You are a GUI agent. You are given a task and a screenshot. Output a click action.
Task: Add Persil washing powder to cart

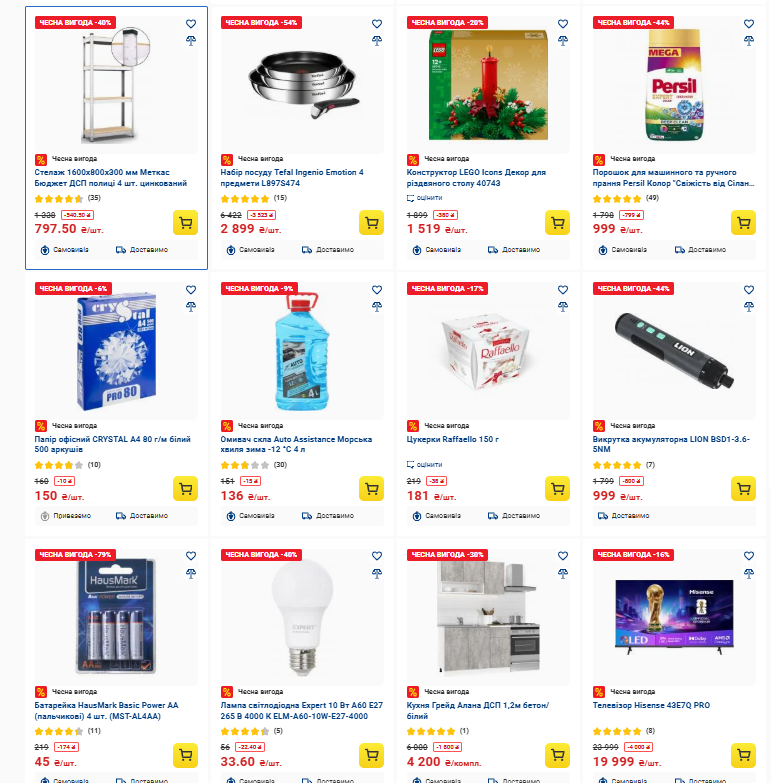[x=743, y=223]
